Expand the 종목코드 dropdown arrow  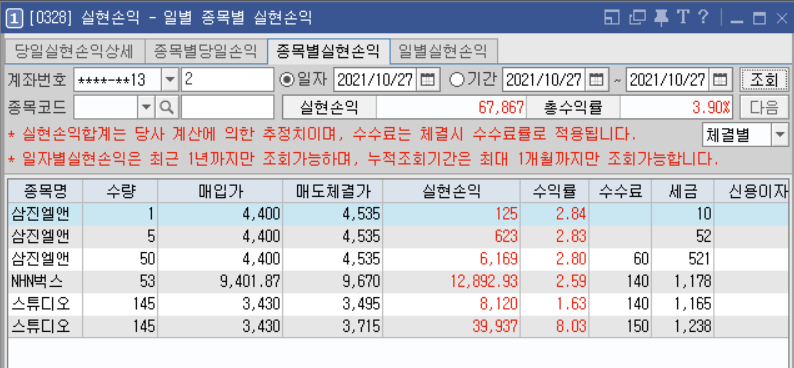(146, 107)
